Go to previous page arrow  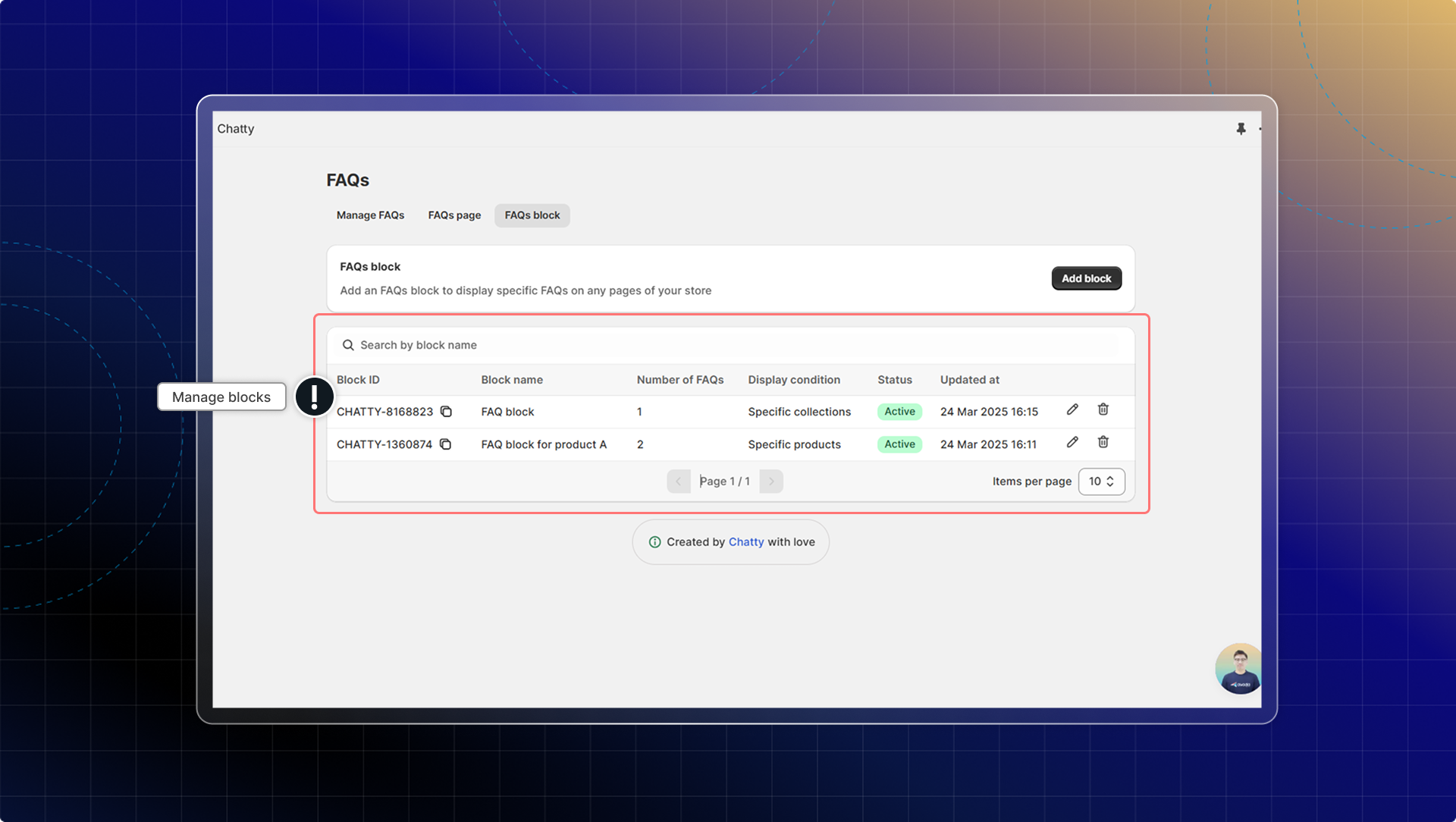coord(679,482)
